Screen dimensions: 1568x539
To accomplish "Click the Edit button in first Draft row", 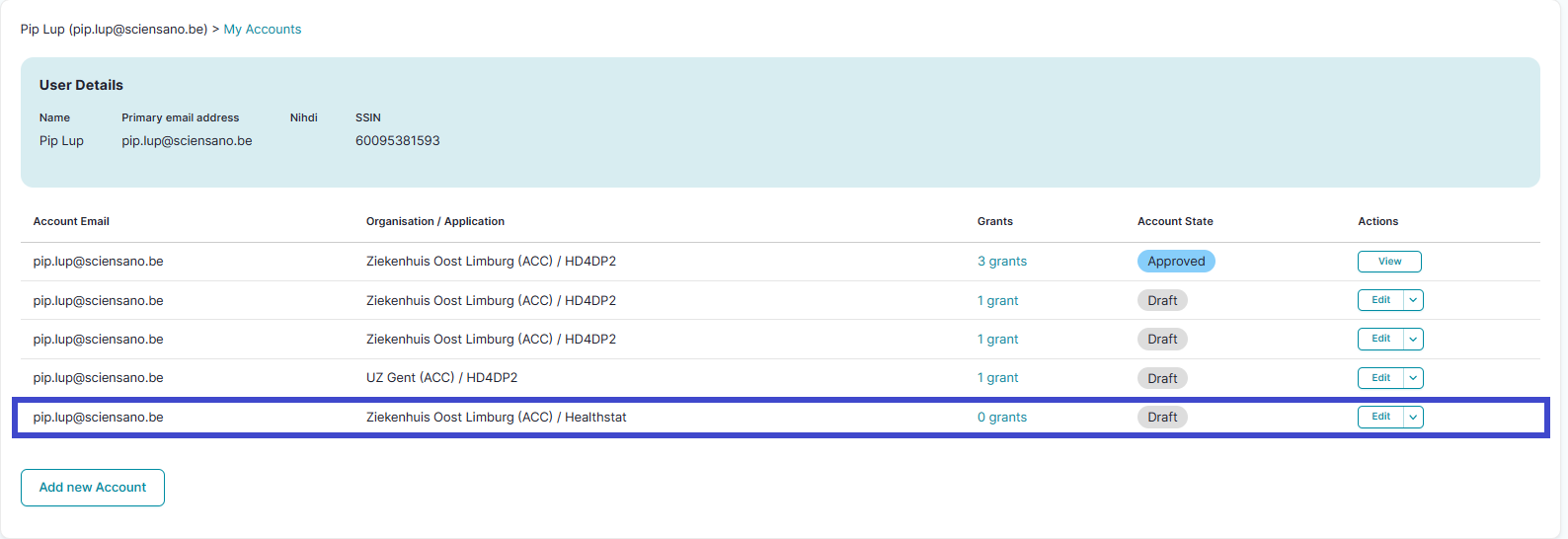I will [x=1380, y=300].
